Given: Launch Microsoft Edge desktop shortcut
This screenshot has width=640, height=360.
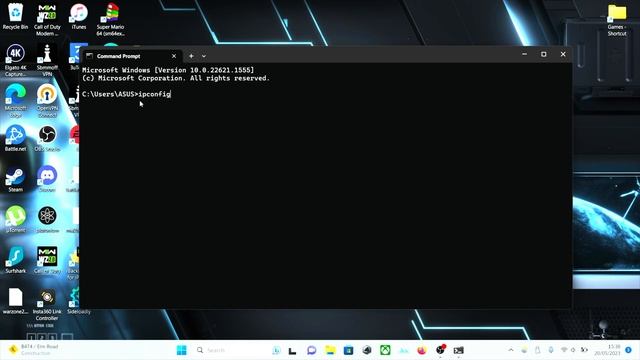Looking at the screenshot, I should (16, 100).
